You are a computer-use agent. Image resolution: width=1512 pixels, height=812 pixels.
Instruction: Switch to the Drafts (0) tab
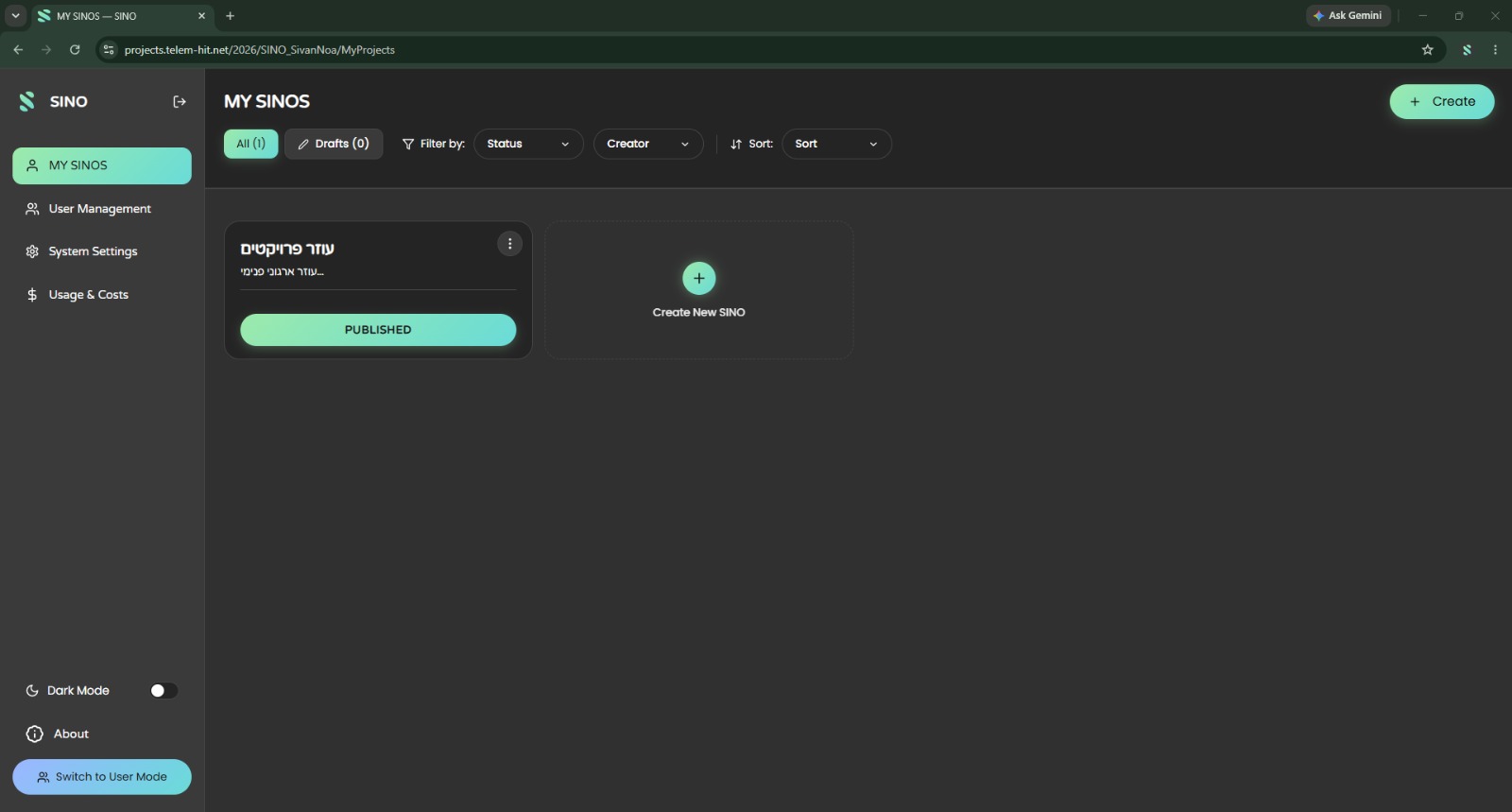click(334, 144)
